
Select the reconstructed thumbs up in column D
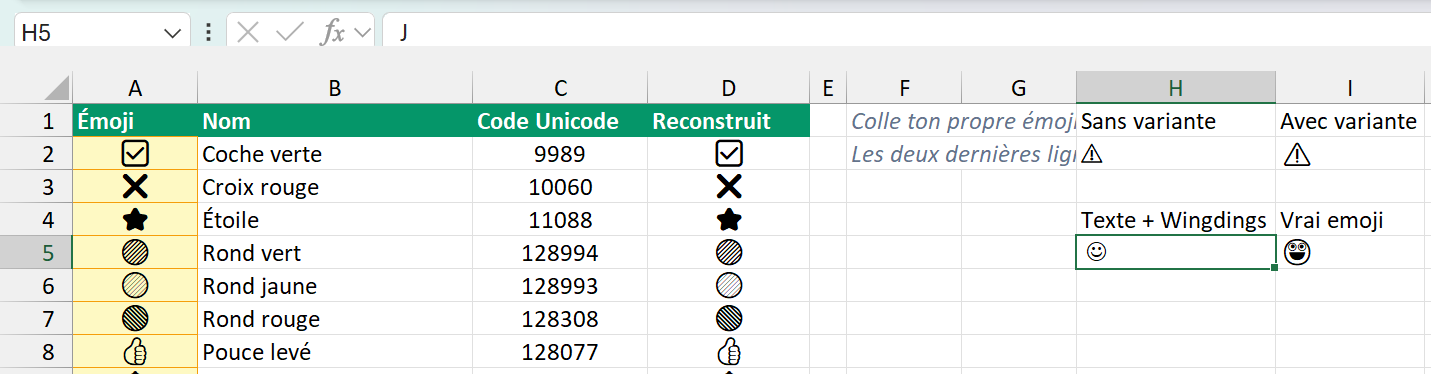(x=729, y=352)
